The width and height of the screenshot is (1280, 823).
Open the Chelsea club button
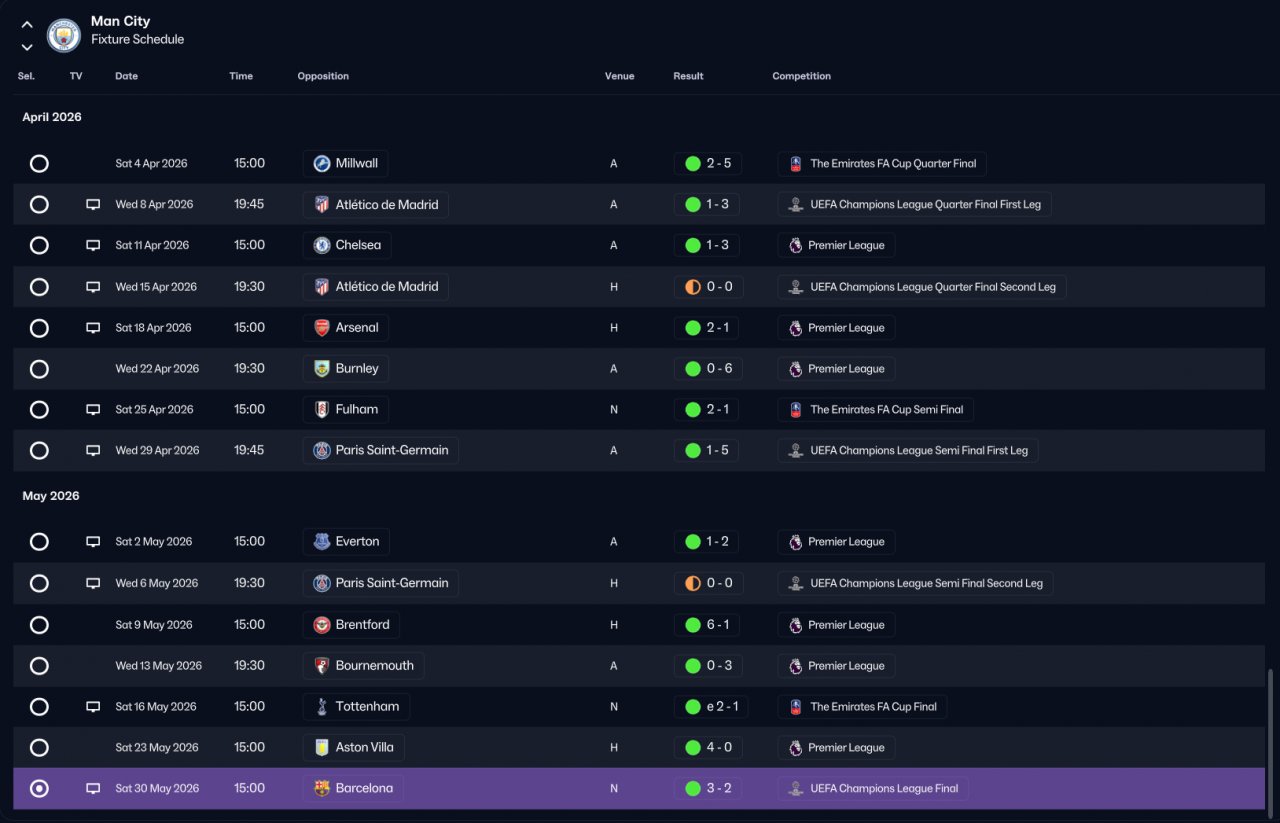(348, 245)
